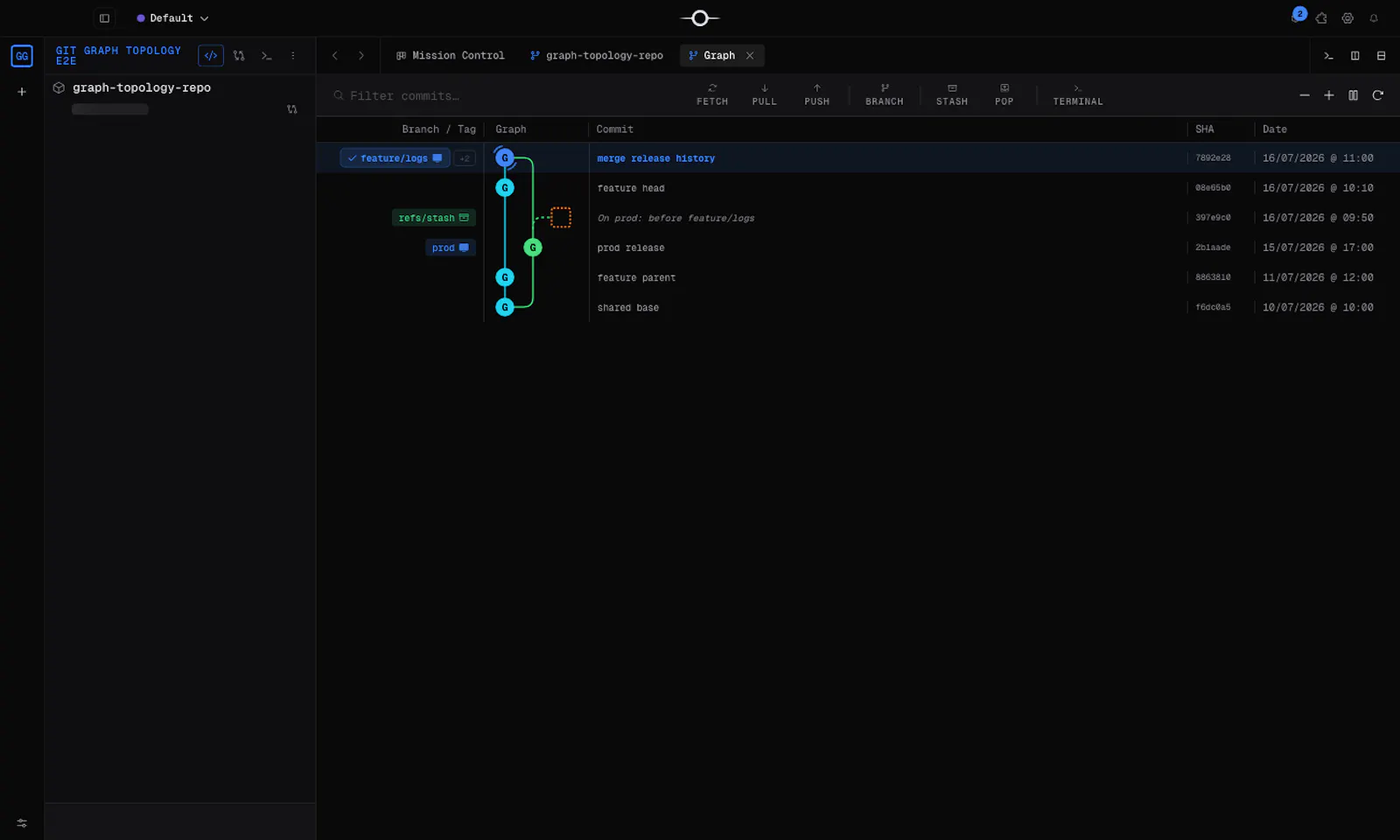Open Terminal from the graph toolbar
The image size is (1400, 840).
(x=1077, y=94)
